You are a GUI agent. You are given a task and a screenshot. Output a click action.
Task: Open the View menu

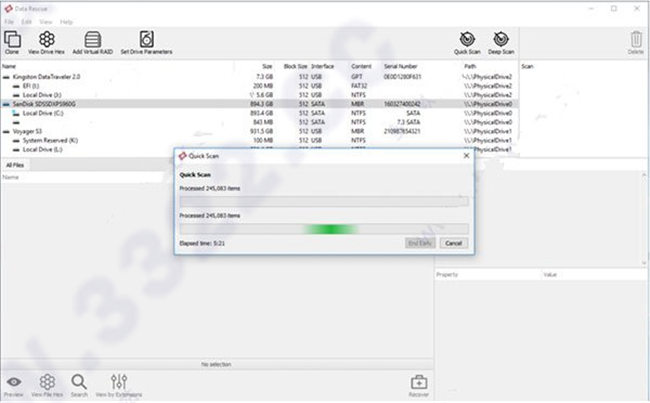click(x=46, y=22)
